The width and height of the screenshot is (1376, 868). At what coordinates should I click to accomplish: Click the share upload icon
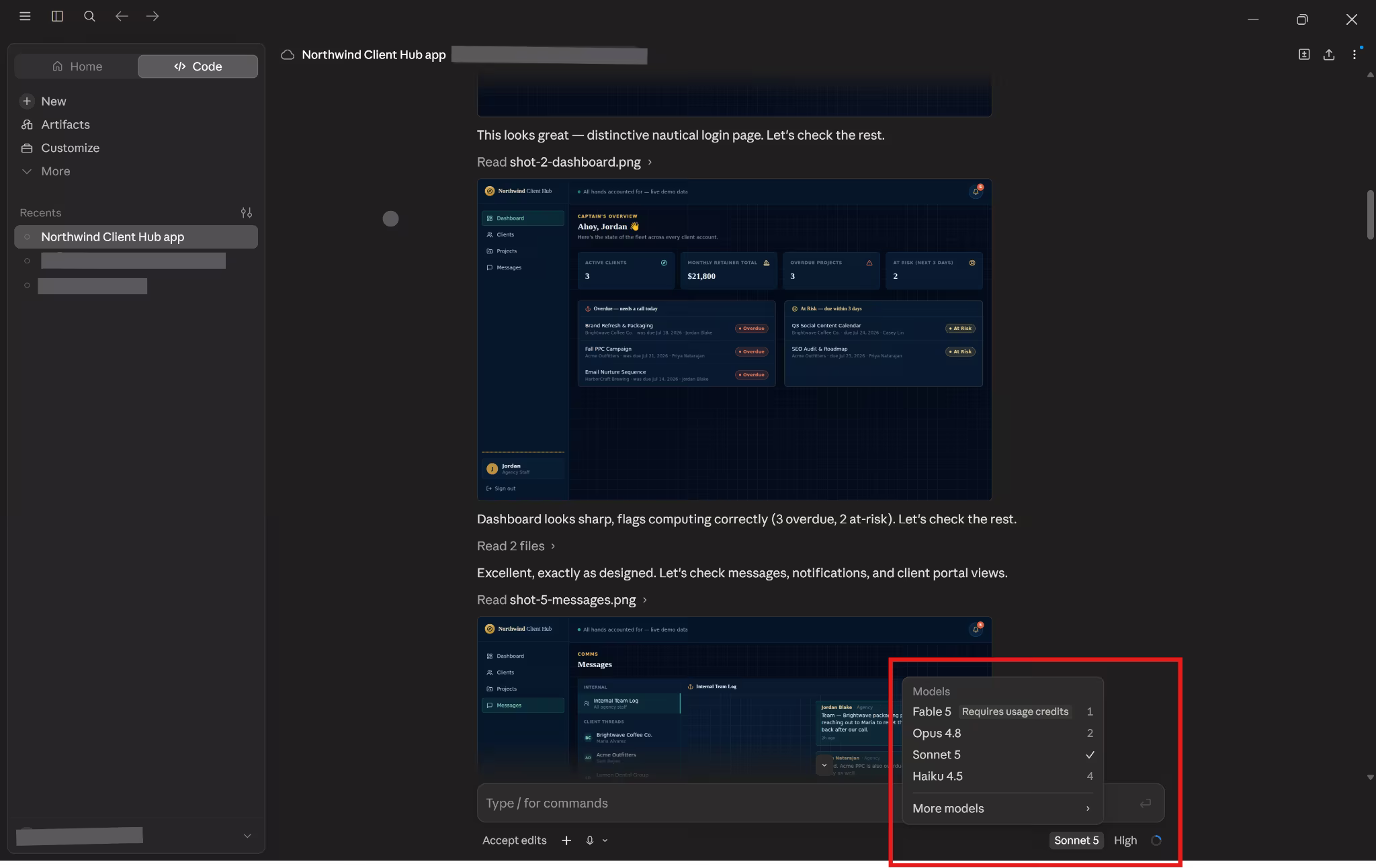click(x=1329, y=54)
